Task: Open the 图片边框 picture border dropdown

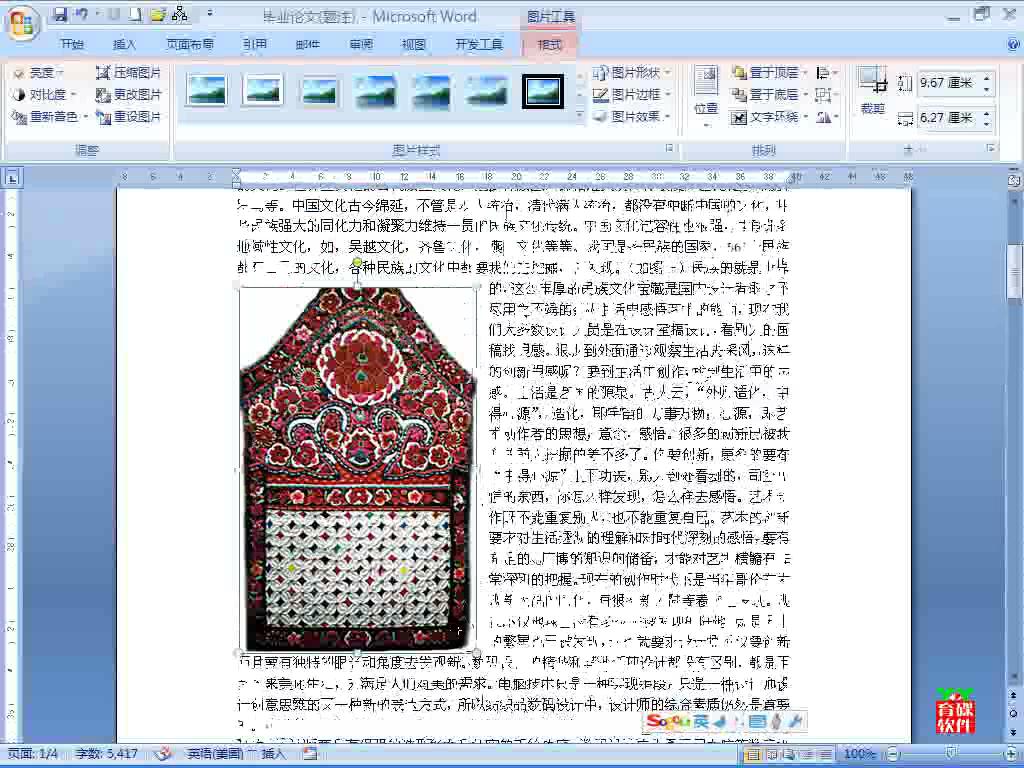Action: (x=632, y=95)
